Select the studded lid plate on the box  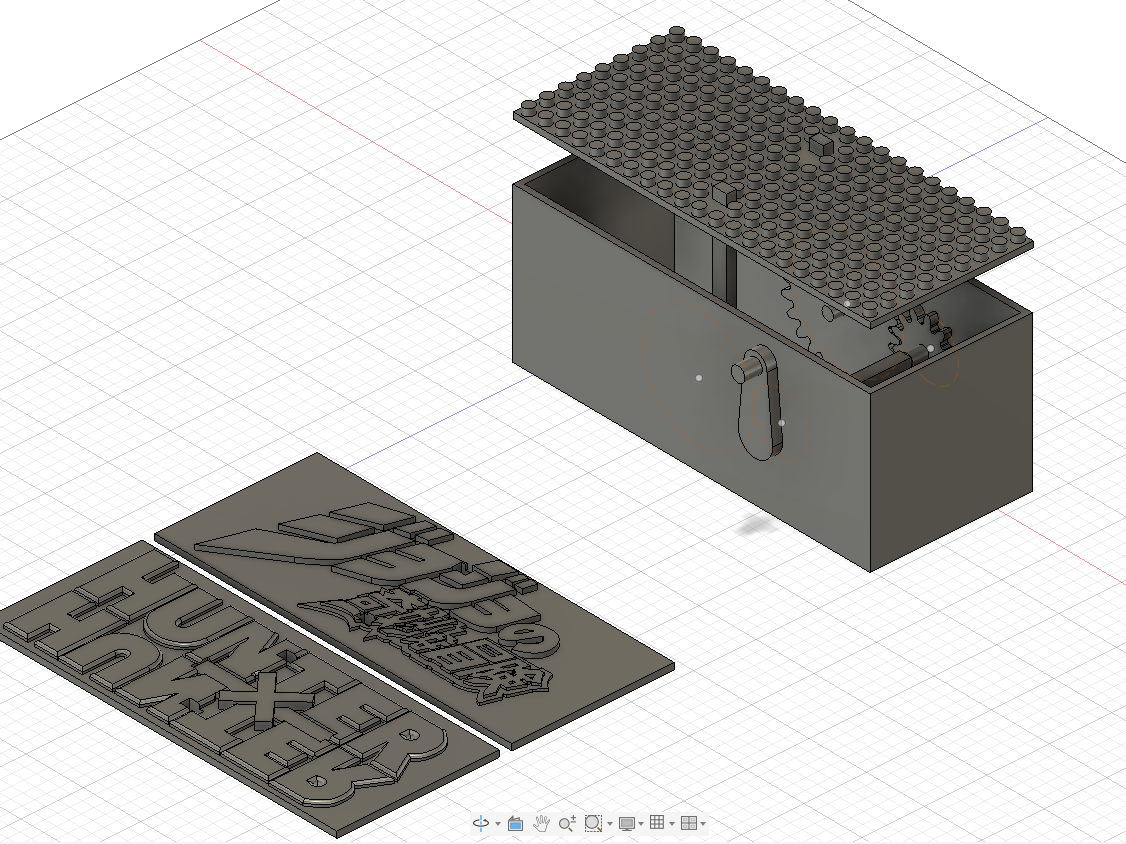[x=773, y=178]
